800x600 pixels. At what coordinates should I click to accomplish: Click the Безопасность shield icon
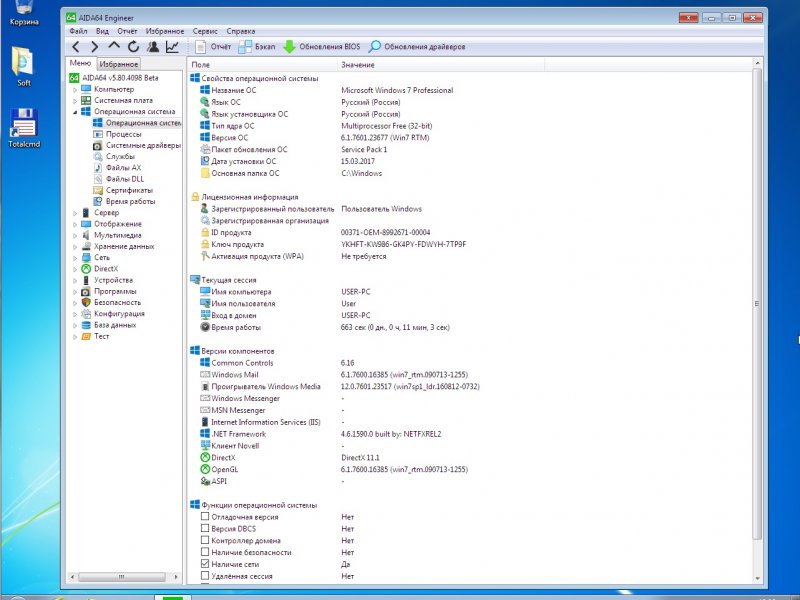point(86,303)
